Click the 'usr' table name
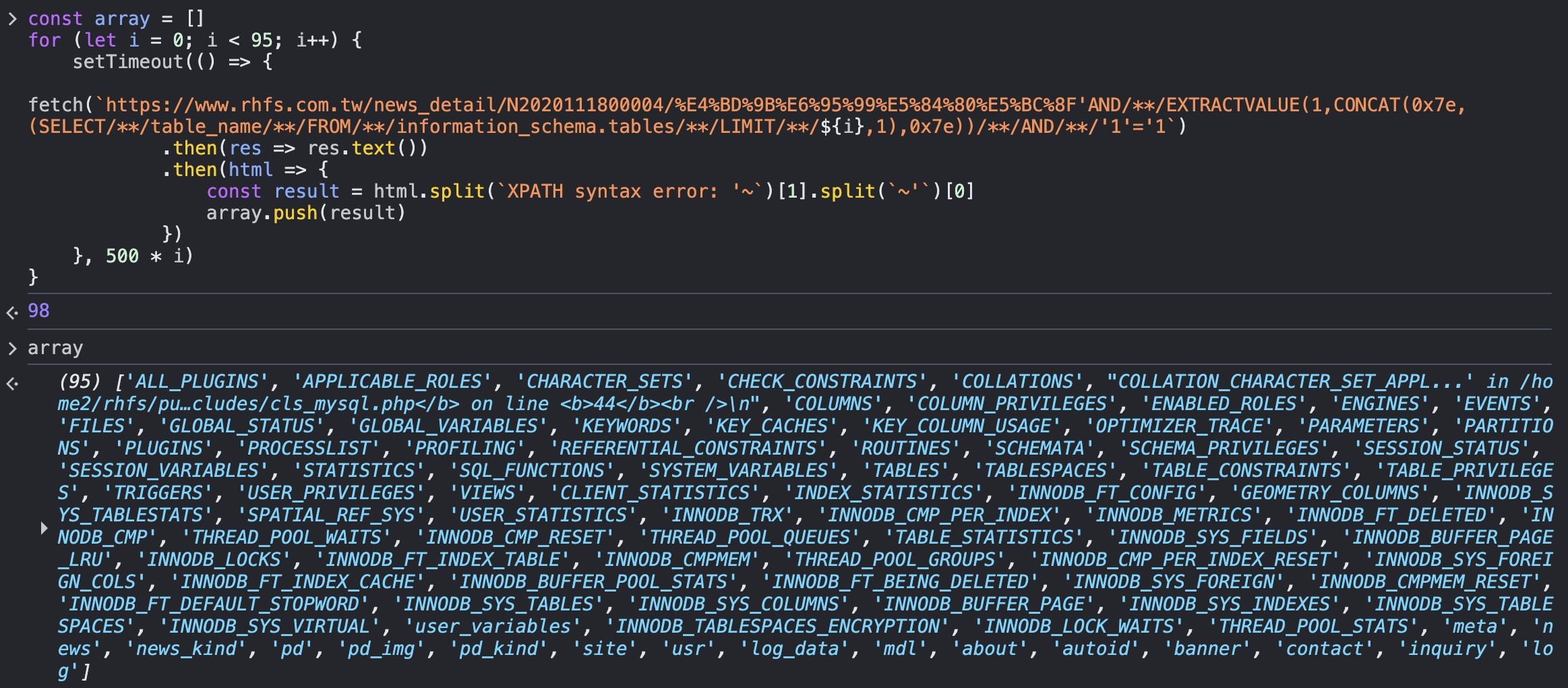 coord(688,649)
